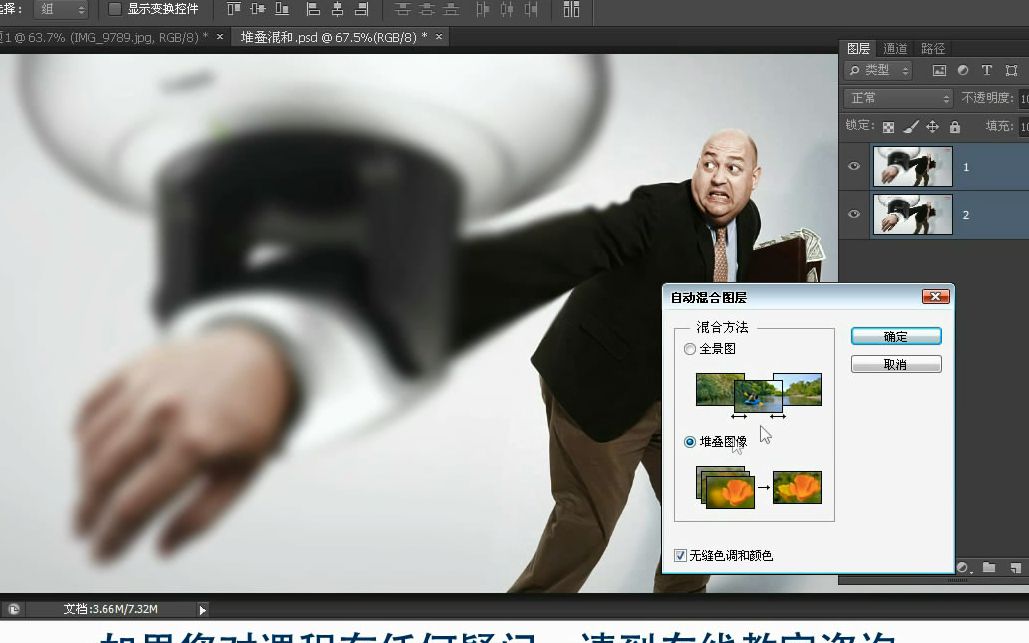Click the type layer filter T icon
The width and height of the screenshot is (1029, 643).
point(986,70)
